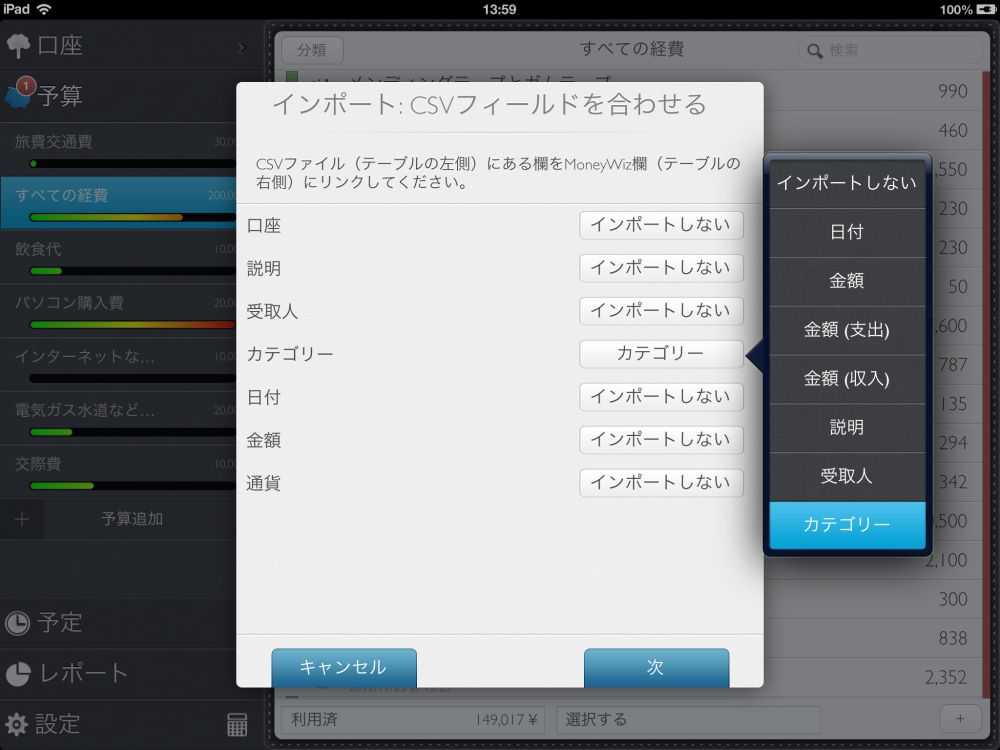This screenshot has width=1000, height=750.
Task: Open the 設定 gear icon
Action: tap(16, 724)
